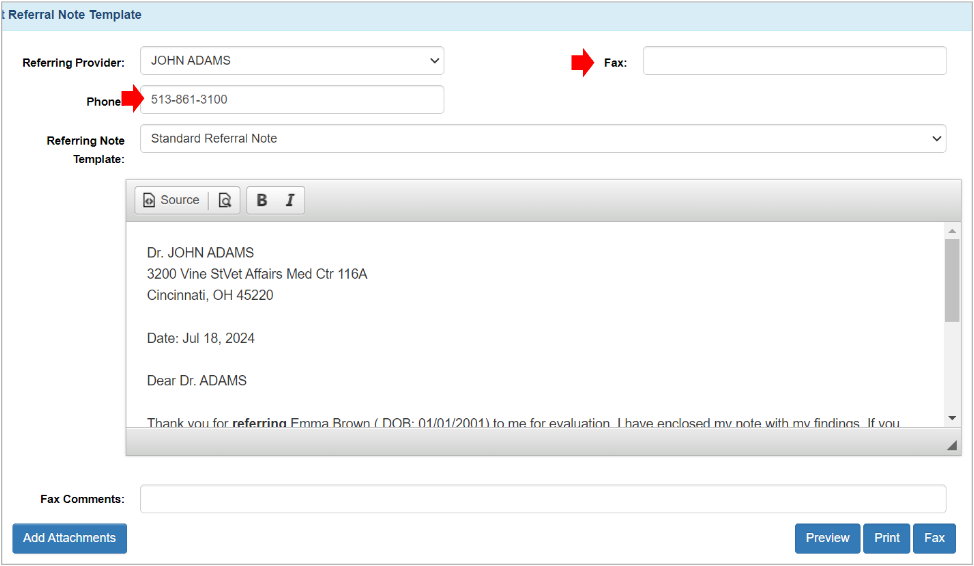
Task: Click the "Date: Jul 18, 2024" line in note
Action: pyautogui.click(x=201, y=338)
